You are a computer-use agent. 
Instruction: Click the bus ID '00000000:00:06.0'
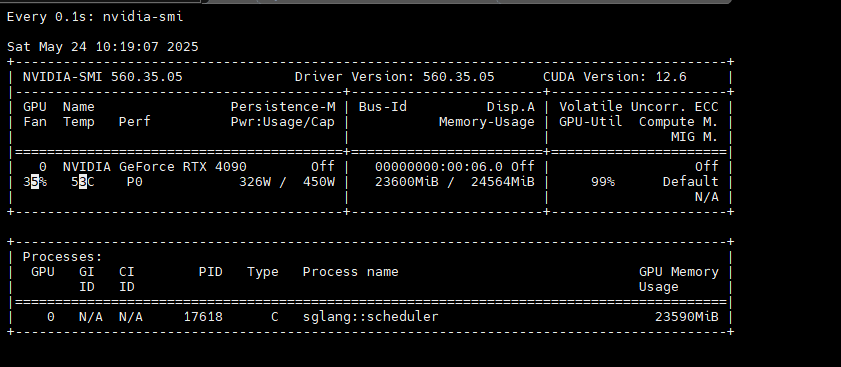pos(439,167)
